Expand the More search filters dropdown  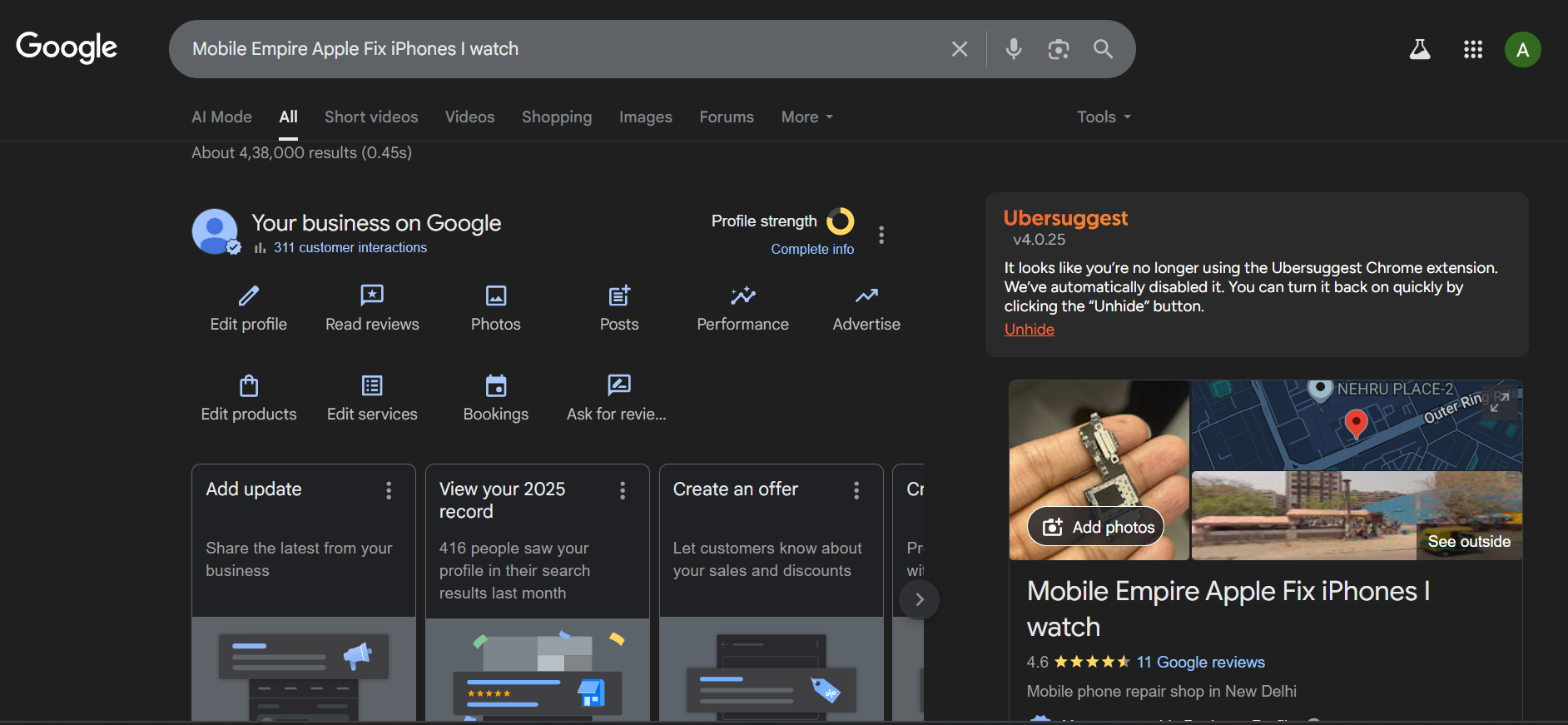point(806,117)
